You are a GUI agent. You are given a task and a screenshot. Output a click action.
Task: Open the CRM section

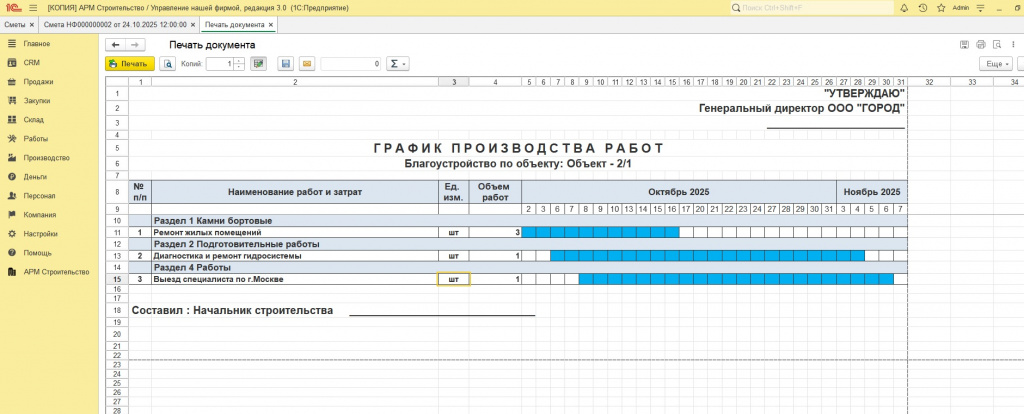[x=31, y=63]
